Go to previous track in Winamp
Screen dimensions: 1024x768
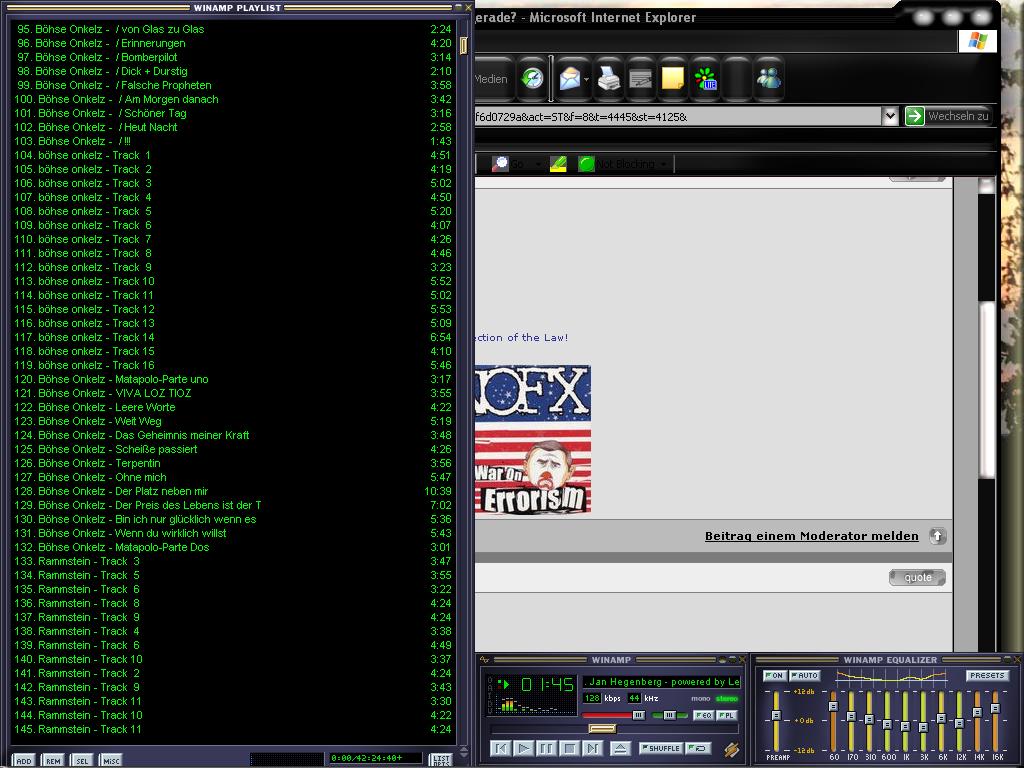[x=500, y=748]
